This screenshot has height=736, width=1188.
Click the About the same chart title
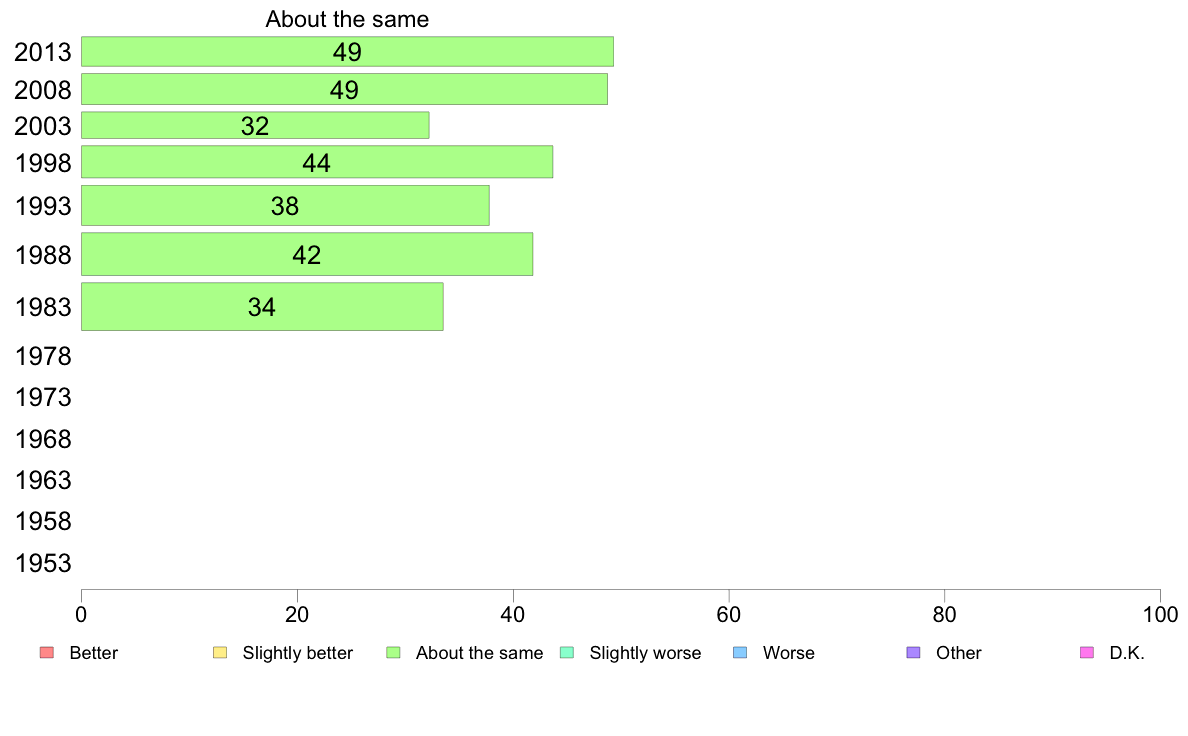tap(347, 19)
